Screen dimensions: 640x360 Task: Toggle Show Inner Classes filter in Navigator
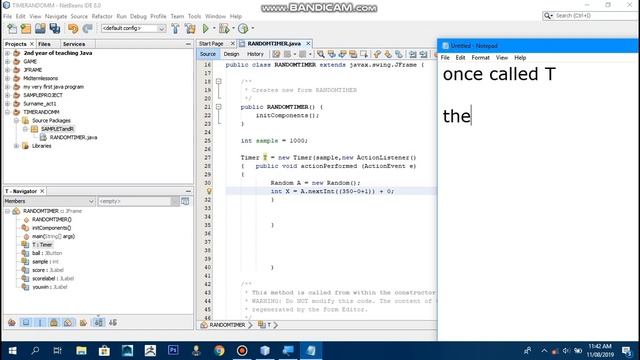pos(68,322)
